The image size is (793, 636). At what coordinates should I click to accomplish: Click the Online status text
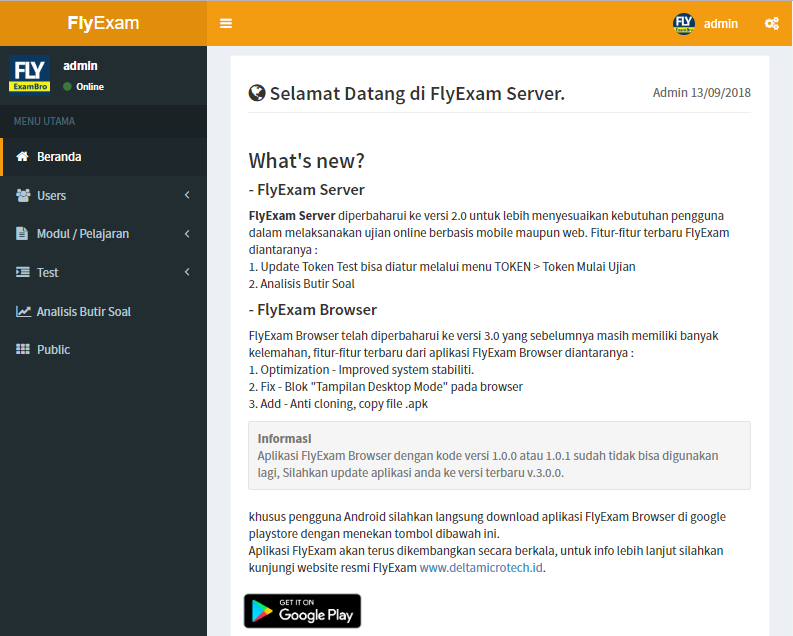coord(90,86)
